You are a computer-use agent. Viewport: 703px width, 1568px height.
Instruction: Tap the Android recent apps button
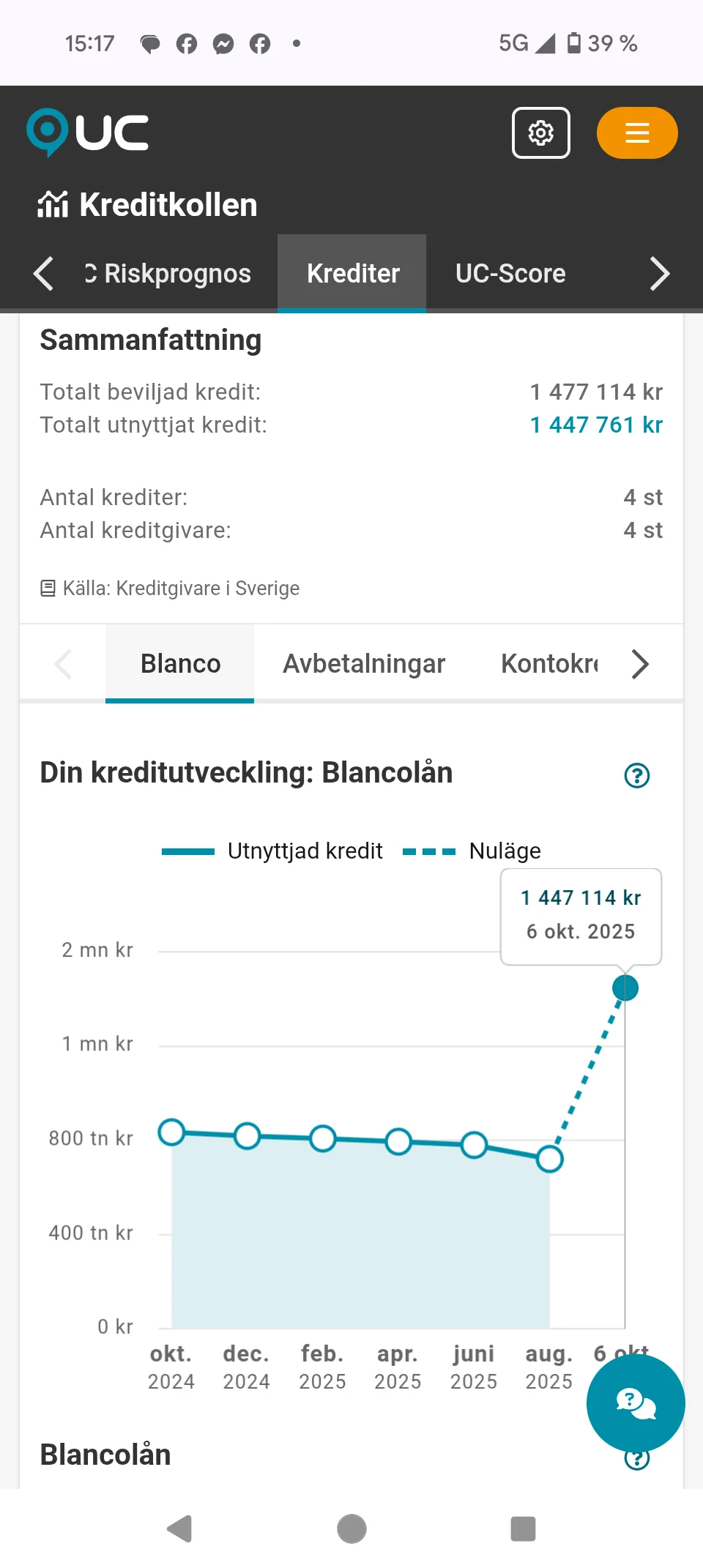(523, 1528)
